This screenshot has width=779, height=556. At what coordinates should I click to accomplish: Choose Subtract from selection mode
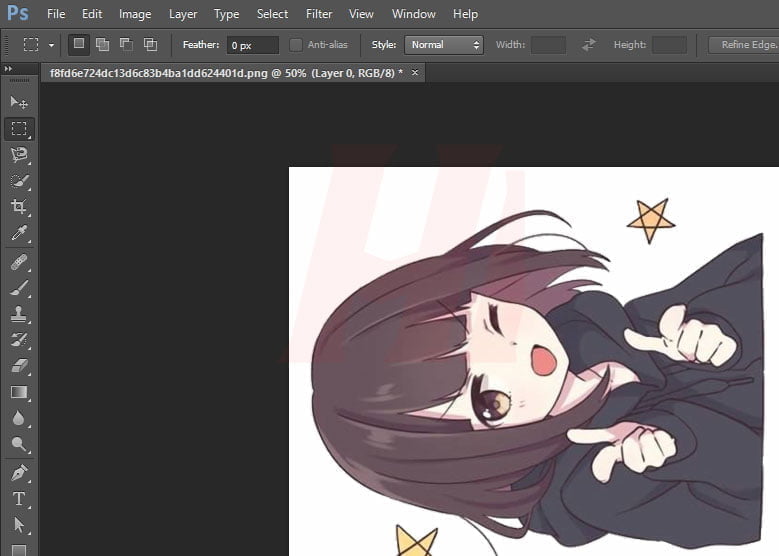click(126, 44)
